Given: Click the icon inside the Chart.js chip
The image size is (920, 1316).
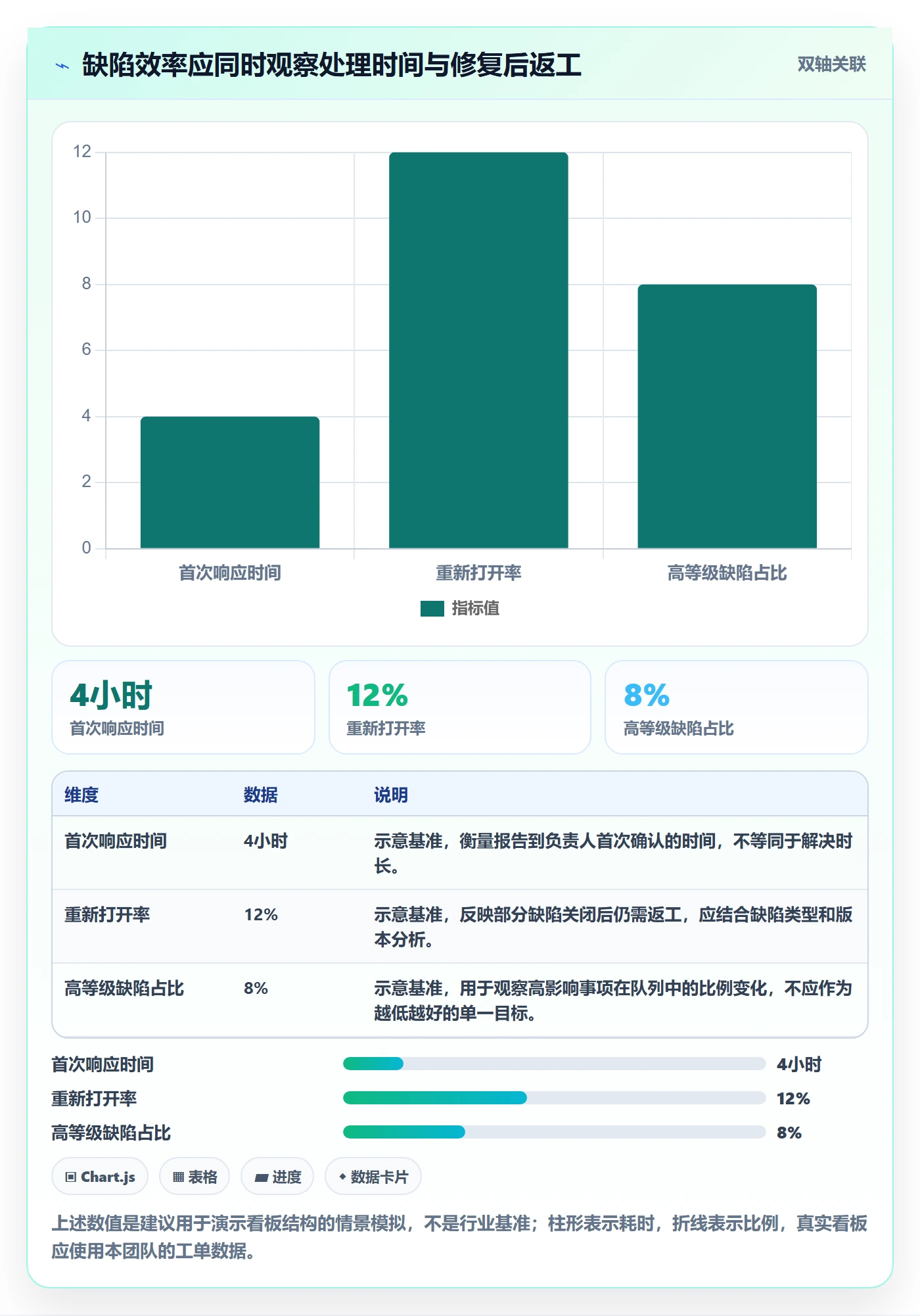Looking at the screenshot, I should click(x=71, y=1177).
